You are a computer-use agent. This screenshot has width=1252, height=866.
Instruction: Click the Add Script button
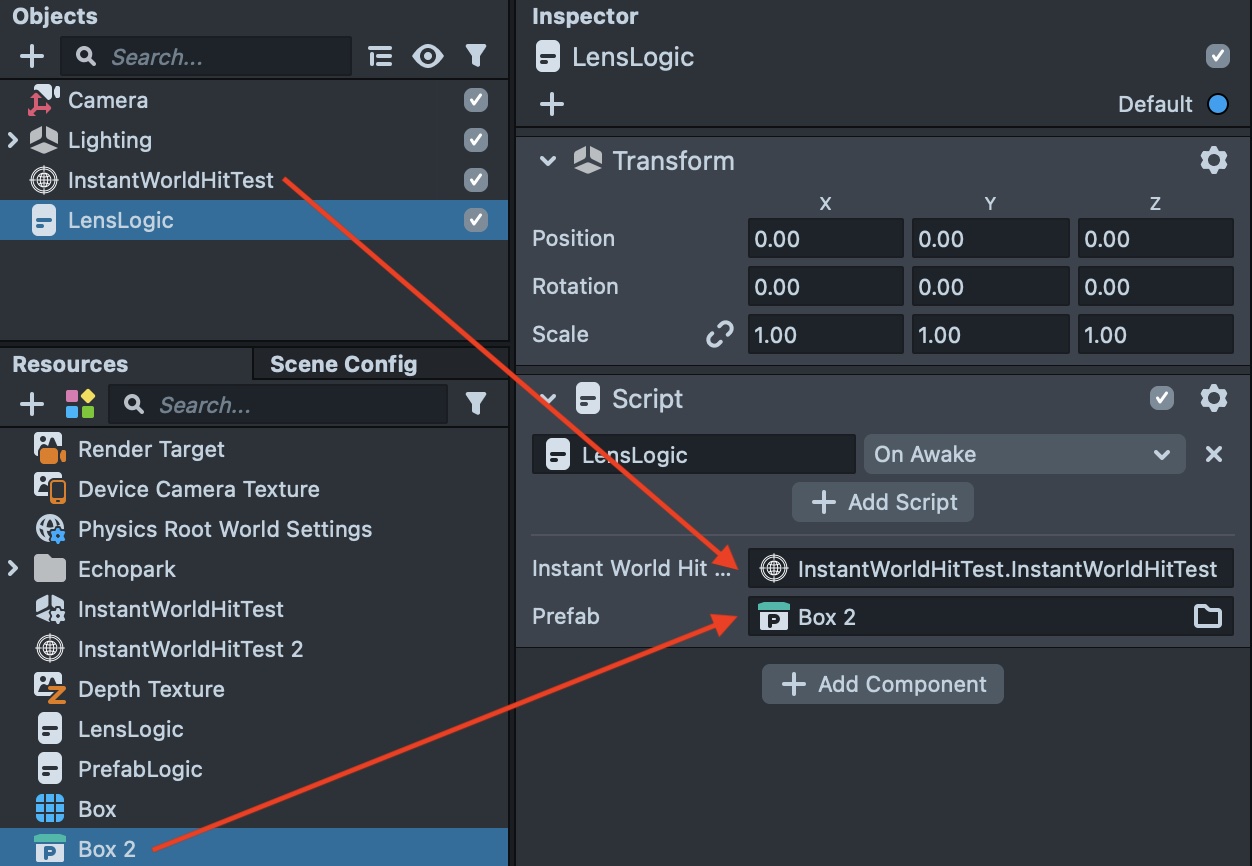[883, 502]
